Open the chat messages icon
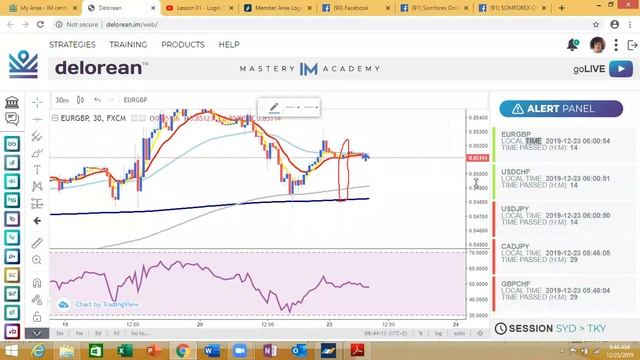 click(12, 119)
